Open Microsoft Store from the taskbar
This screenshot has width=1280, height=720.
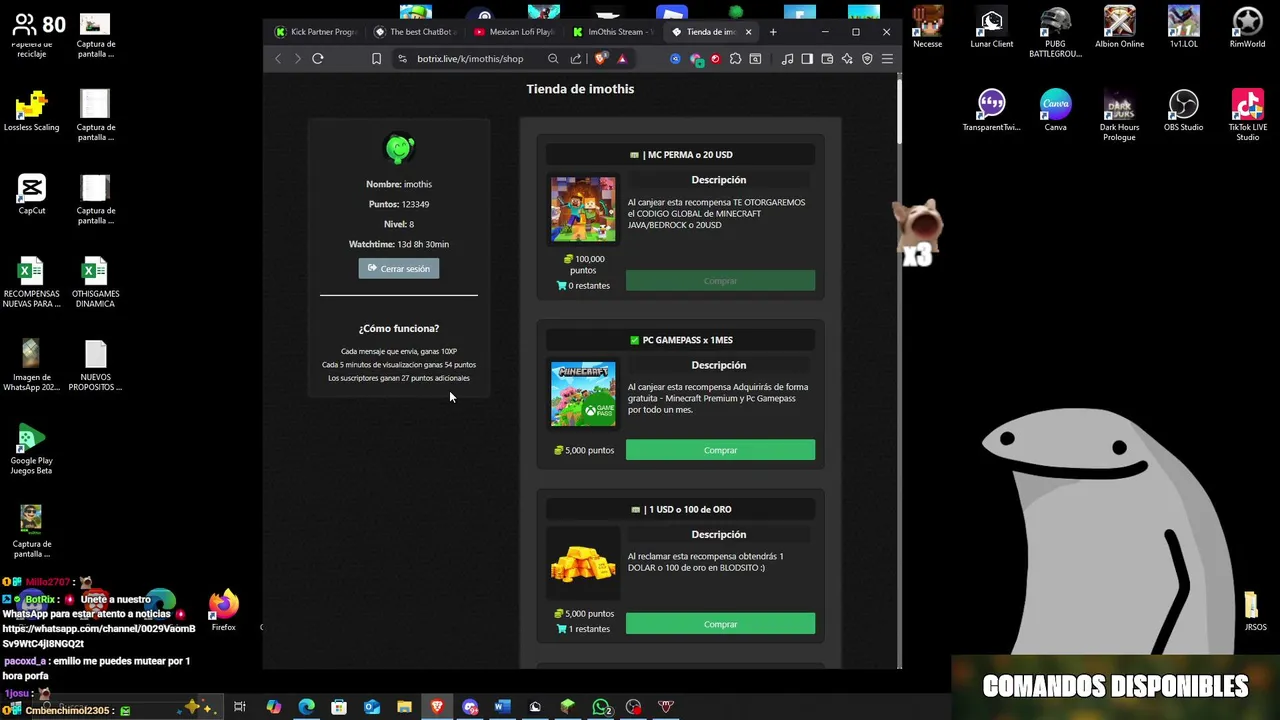[339, 707]
